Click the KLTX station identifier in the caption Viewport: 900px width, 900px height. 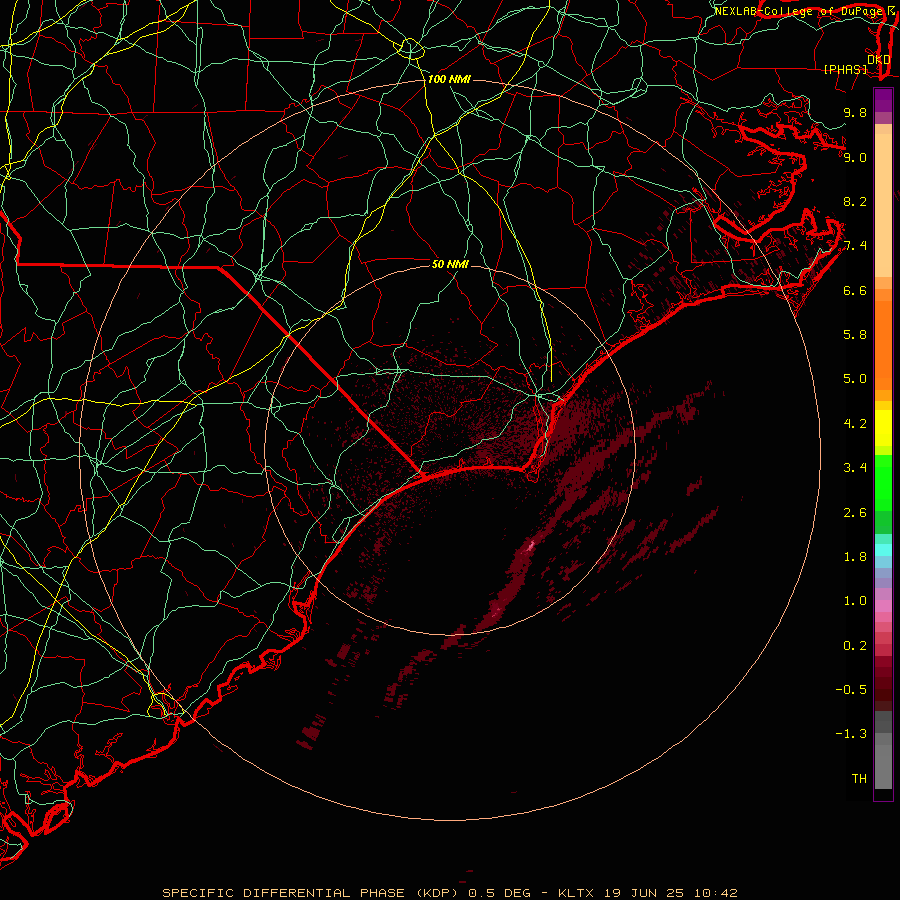578,893
